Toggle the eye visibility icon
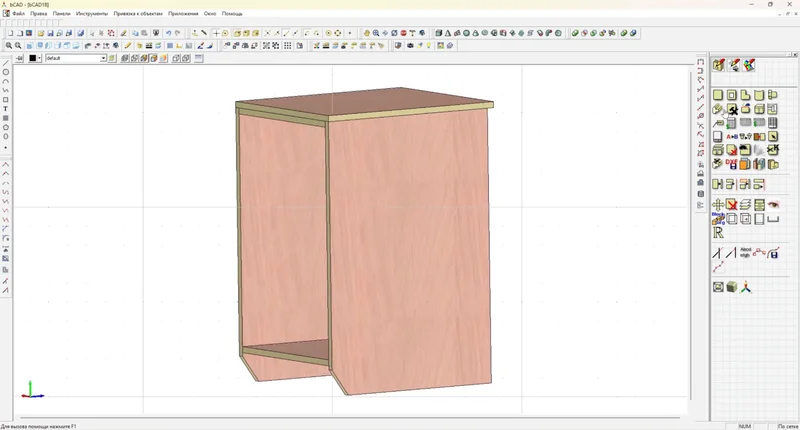The width and height of the screenshot is (800, 430). [773, 205]
